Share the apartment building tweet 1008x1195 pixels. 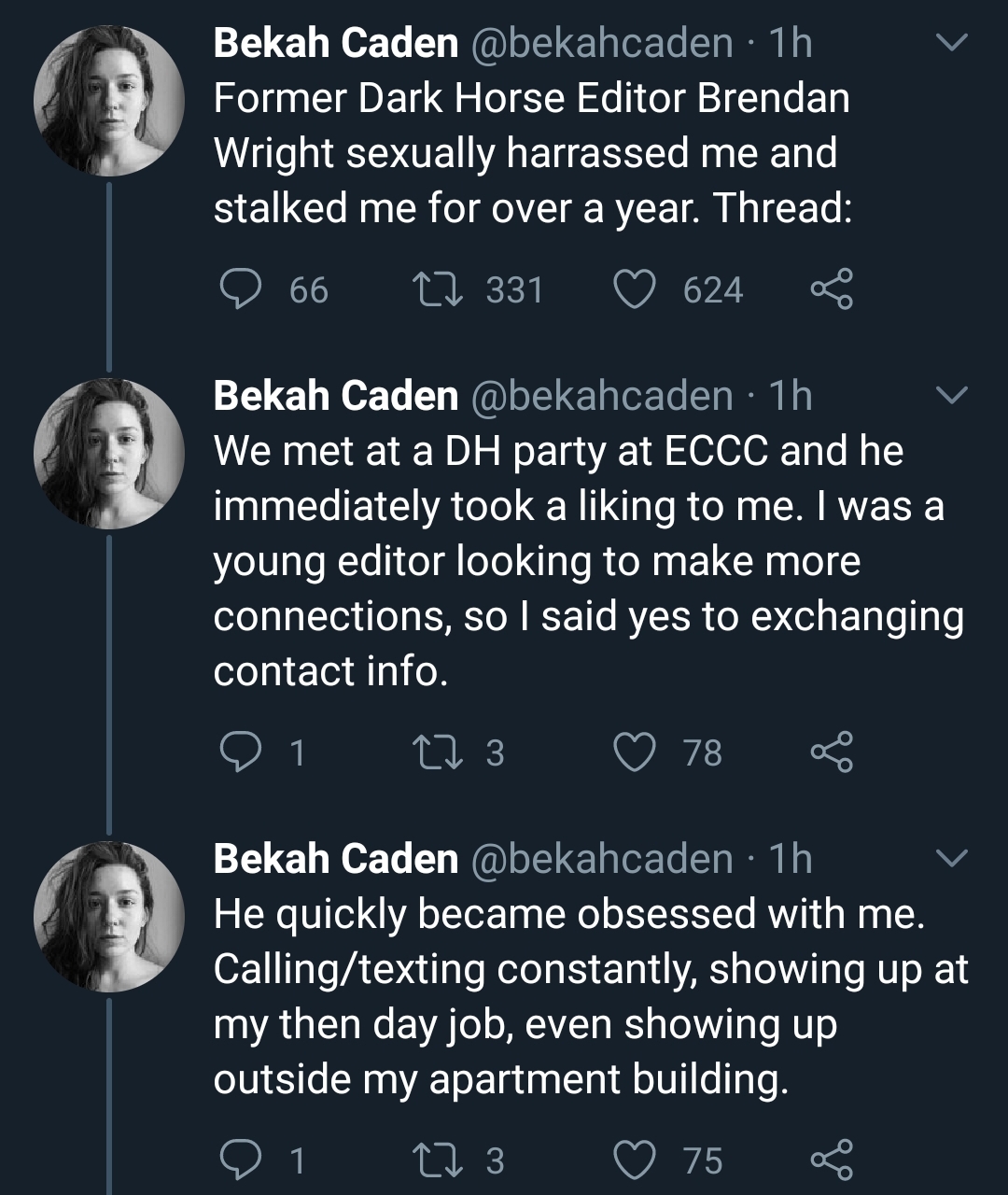[831, 1160]
